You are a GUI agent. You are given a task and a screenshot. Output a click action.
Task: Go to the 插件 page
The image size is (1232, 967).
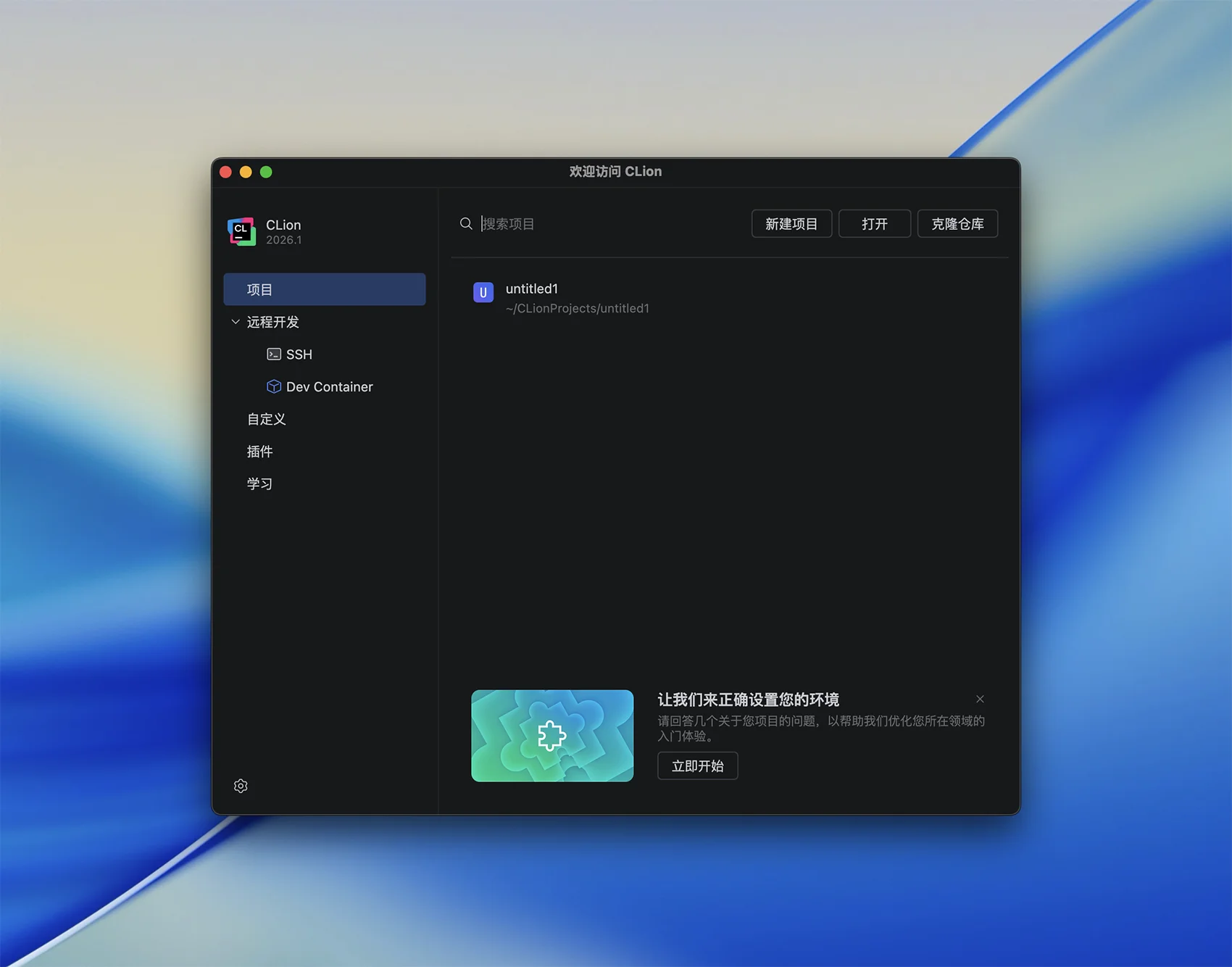260,452
